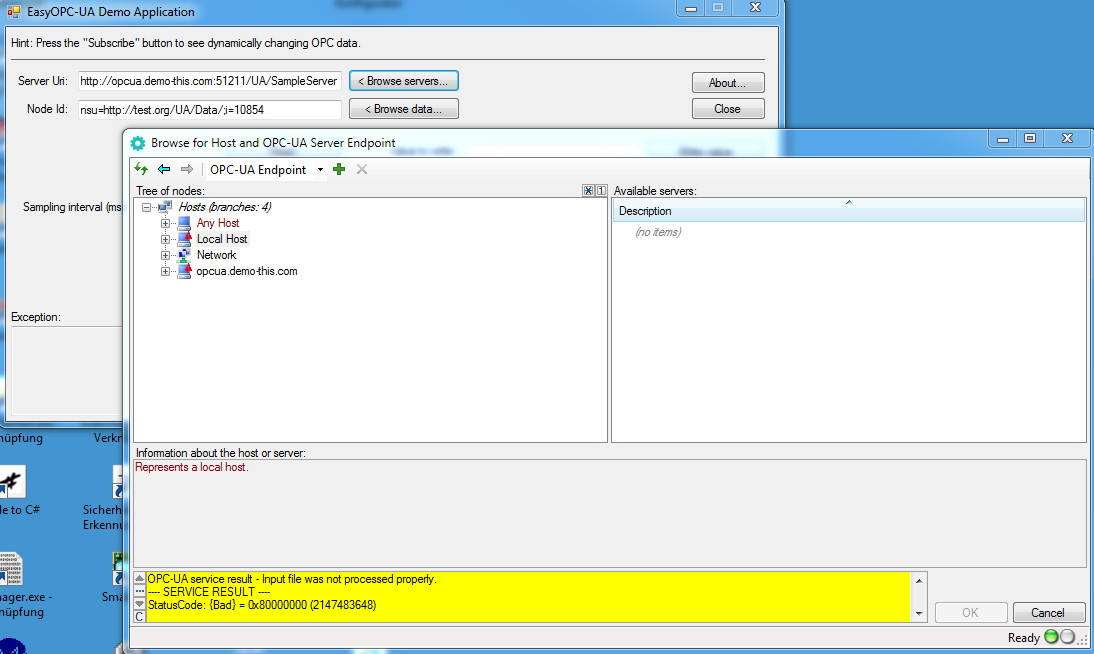Click the Hosts root computer icon
1094x654 pixels.
point(165,207)
